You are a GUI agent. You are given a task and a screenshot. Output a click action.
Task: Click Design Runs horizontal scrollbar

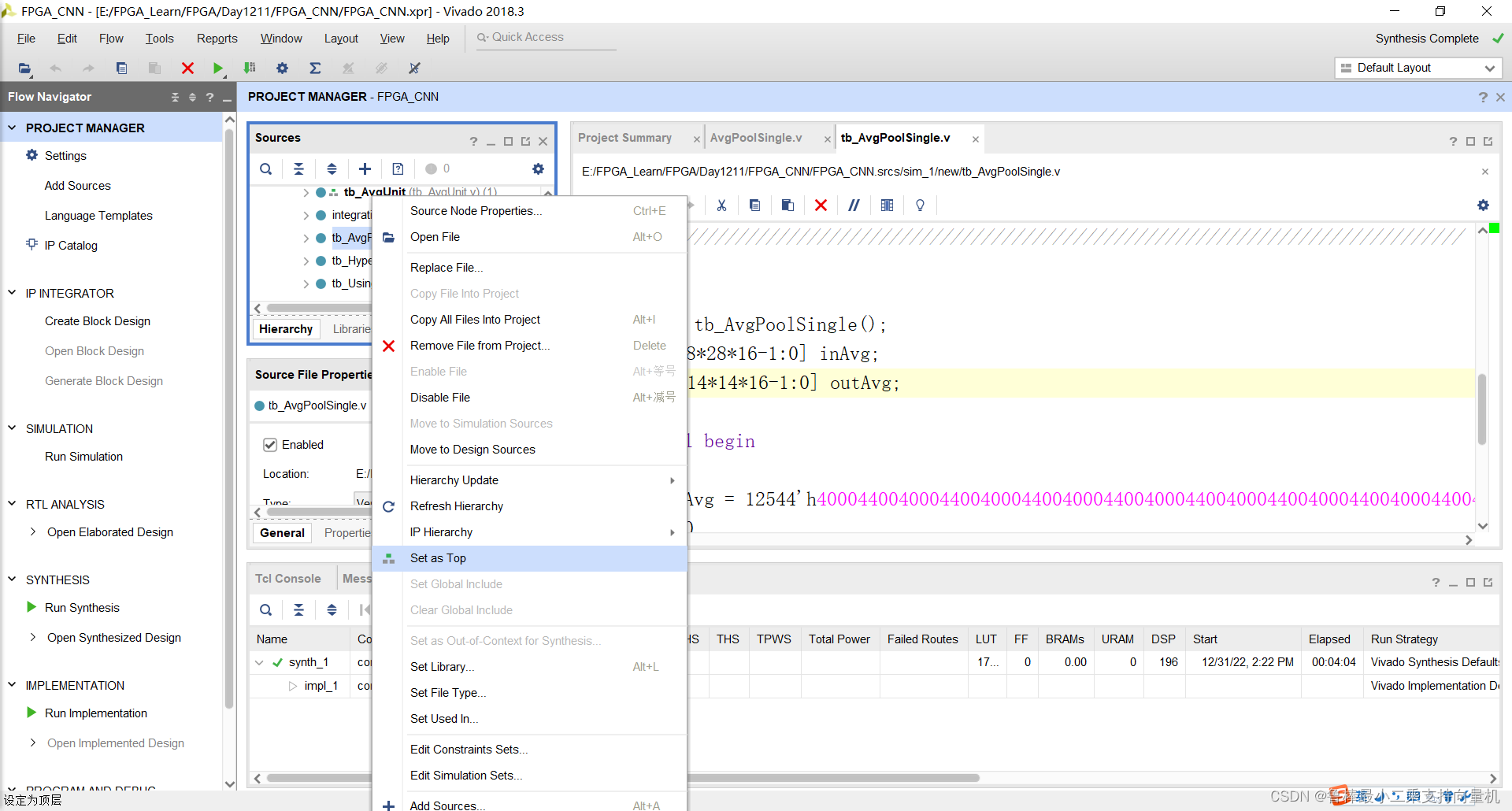[x=624, y=778]
